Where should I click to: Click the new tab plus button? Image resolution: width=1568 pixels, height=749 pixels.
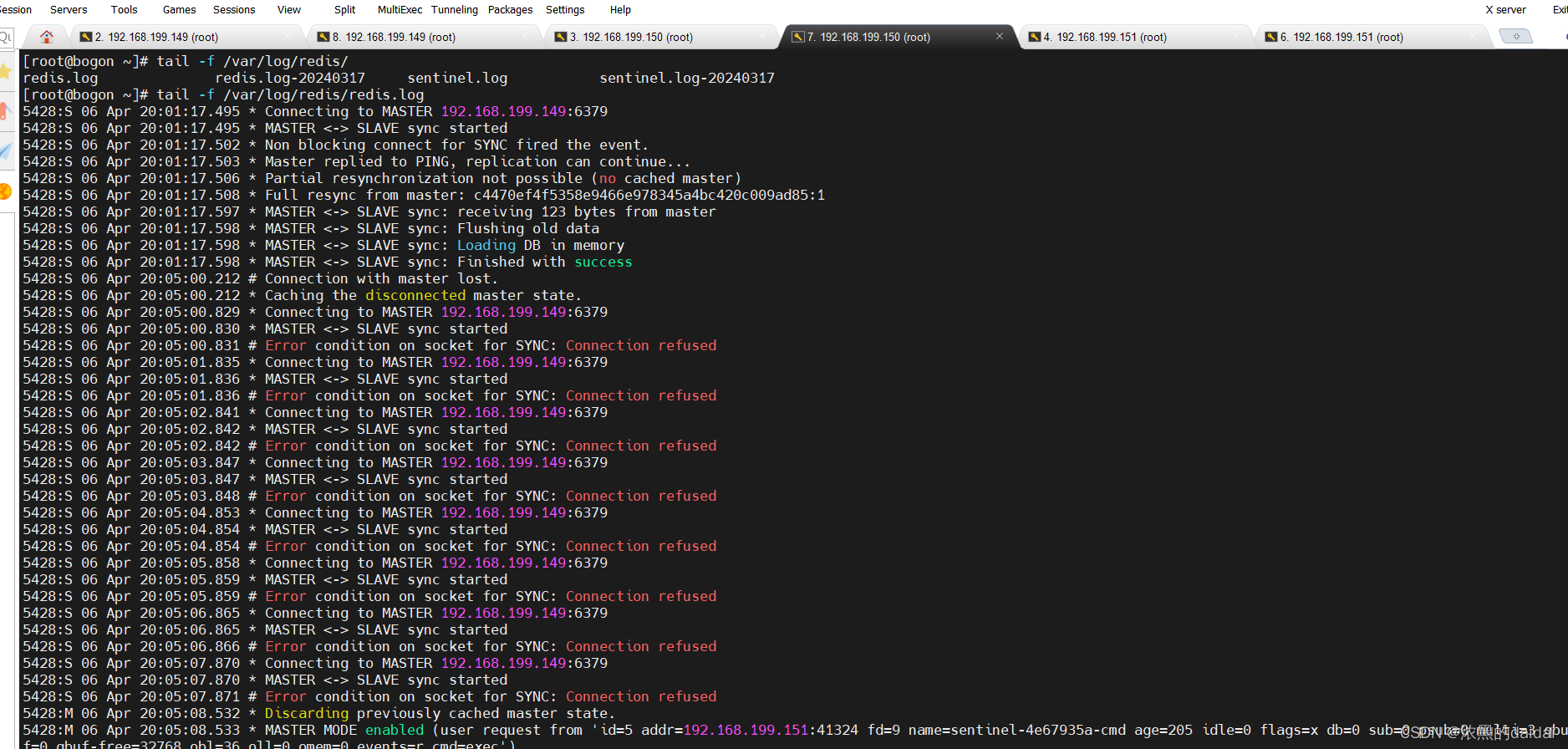click(x=1515, y=36)
